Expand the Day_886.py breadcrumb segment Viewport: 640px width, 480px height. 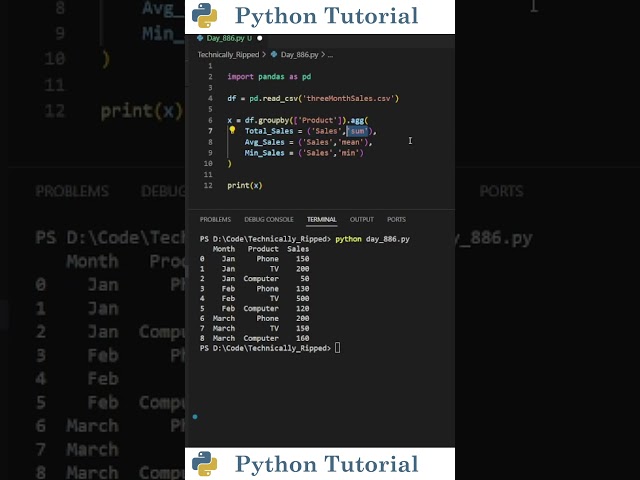tap(299, 55)
